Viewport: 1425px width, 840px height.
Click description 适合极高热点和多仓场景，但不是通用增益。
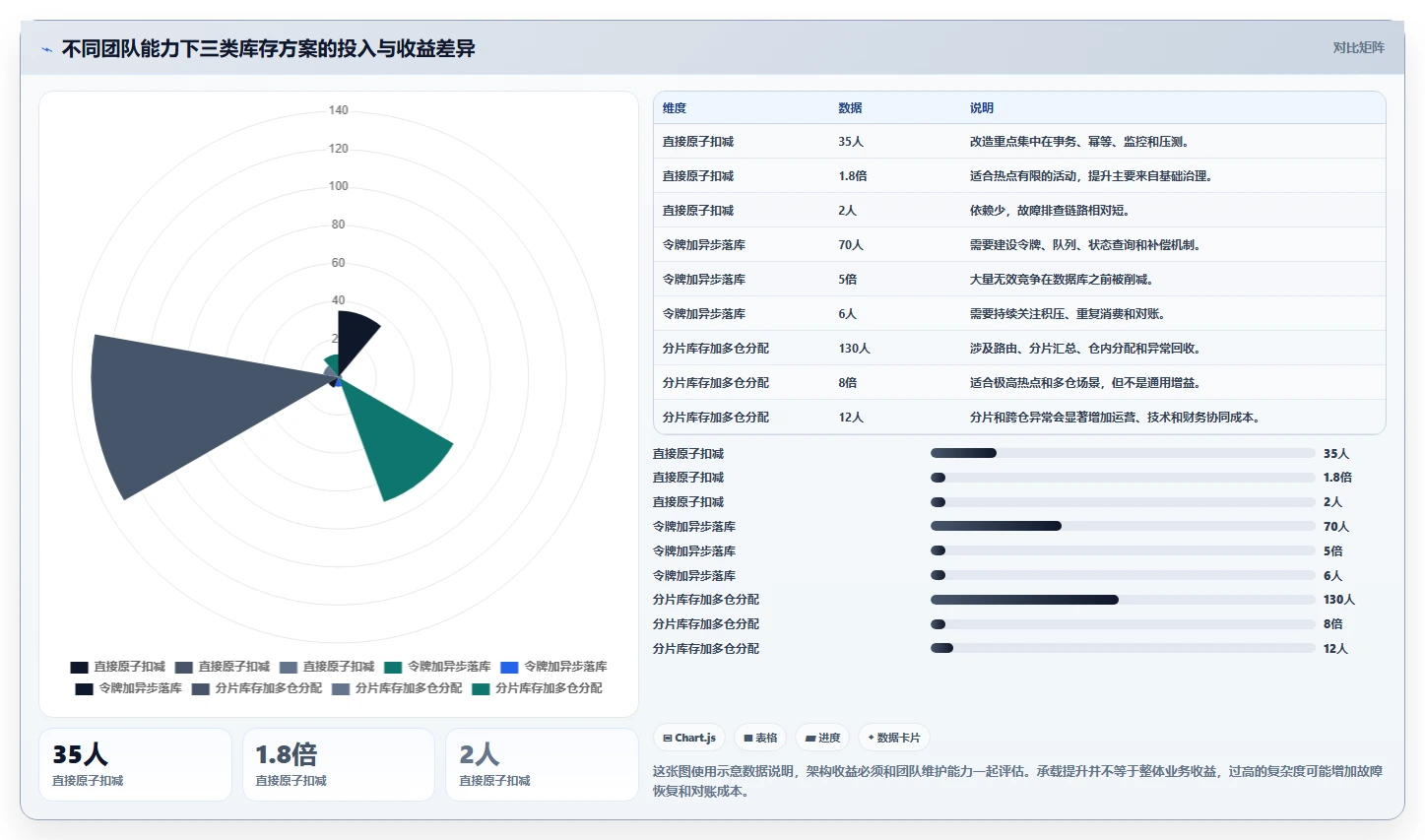1087,383
